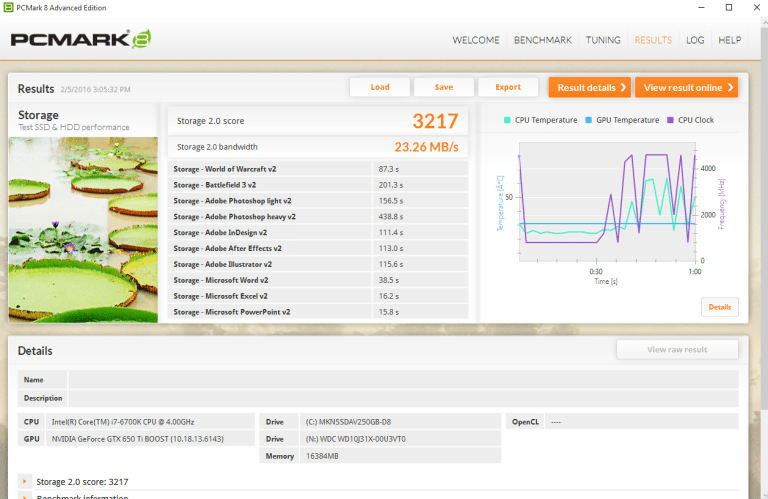Viewport: 768px width, 499px height.
Task: Click the Storage lily pond thumbnail
Action: (83, 230)
